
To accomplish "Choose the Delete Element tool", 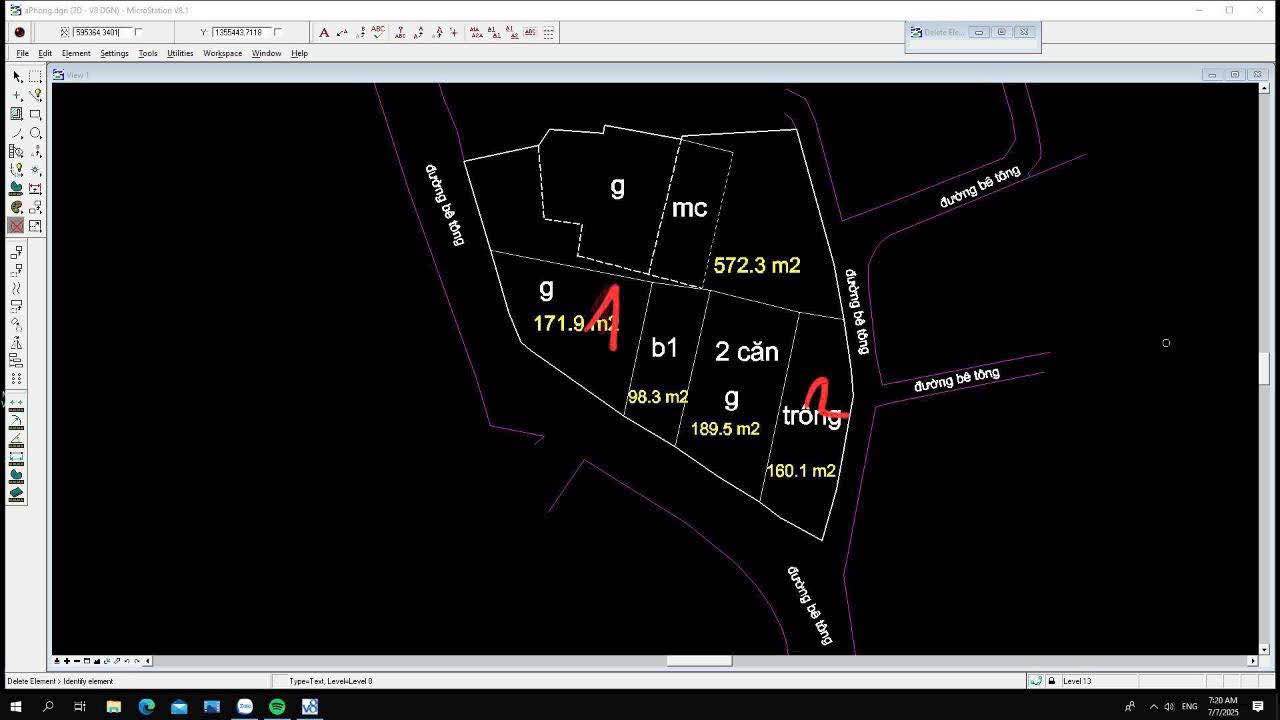I will [17, 226].
